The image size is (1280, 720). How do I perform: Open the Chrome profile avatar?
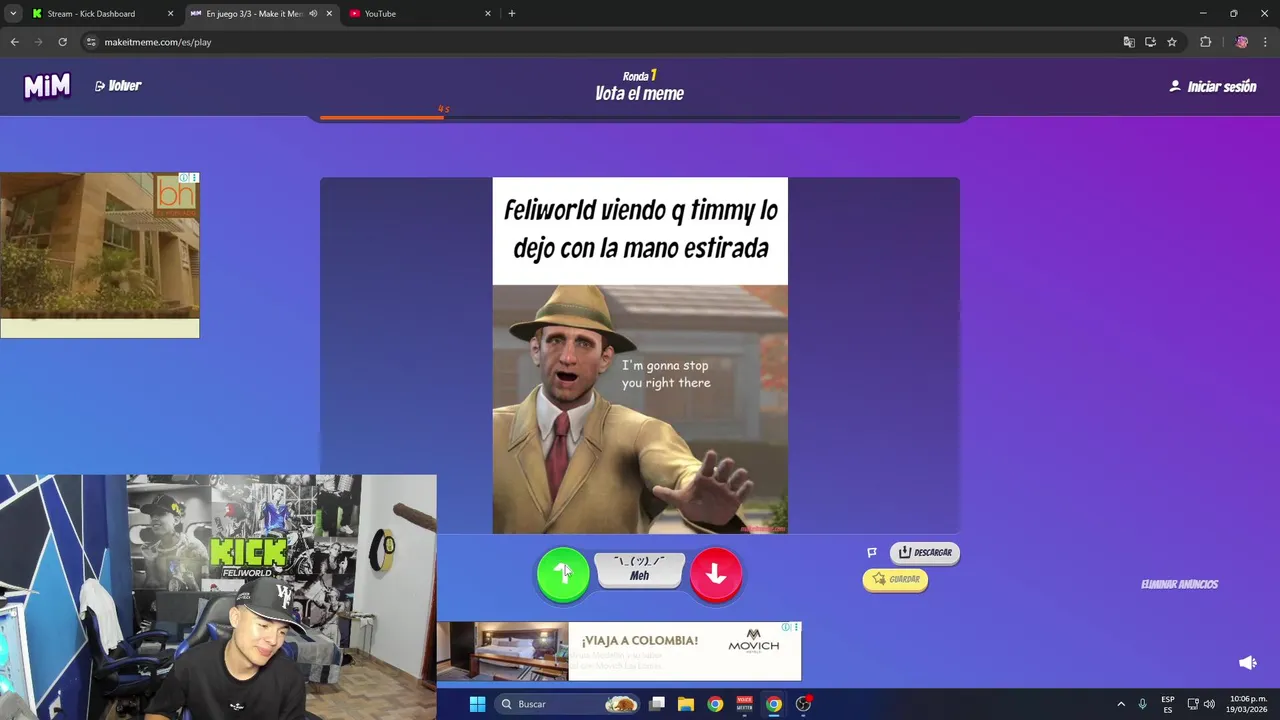coord(1241,42)
